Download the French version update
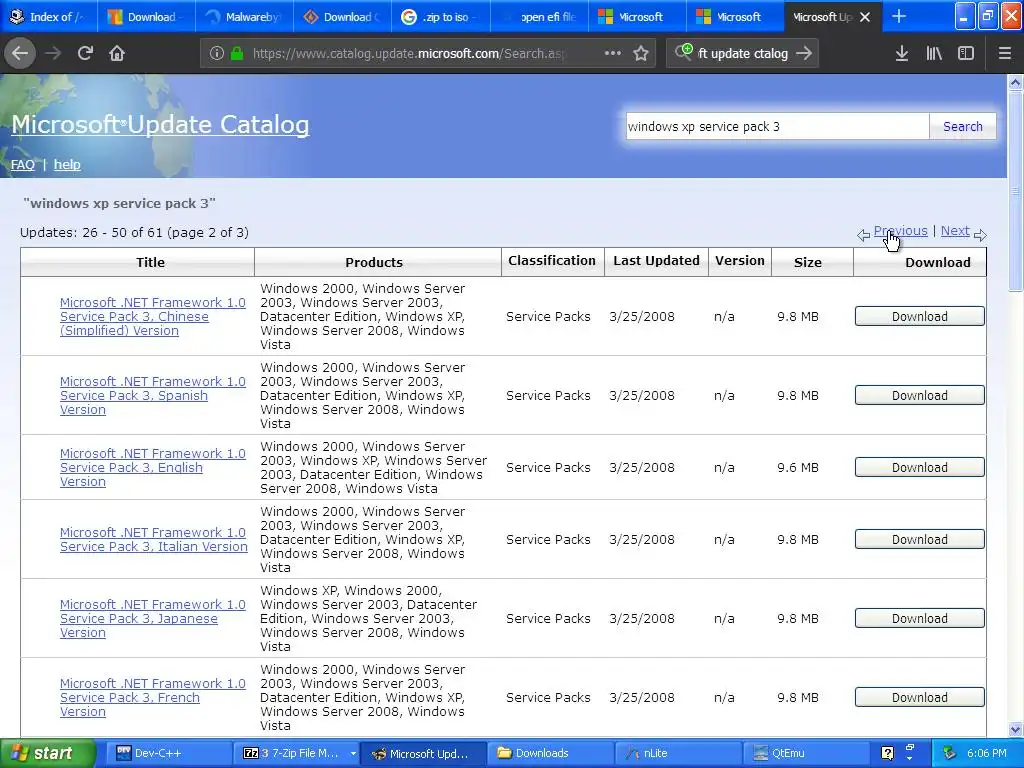This screenshot has height=768, width=1024. coord(920,697)
